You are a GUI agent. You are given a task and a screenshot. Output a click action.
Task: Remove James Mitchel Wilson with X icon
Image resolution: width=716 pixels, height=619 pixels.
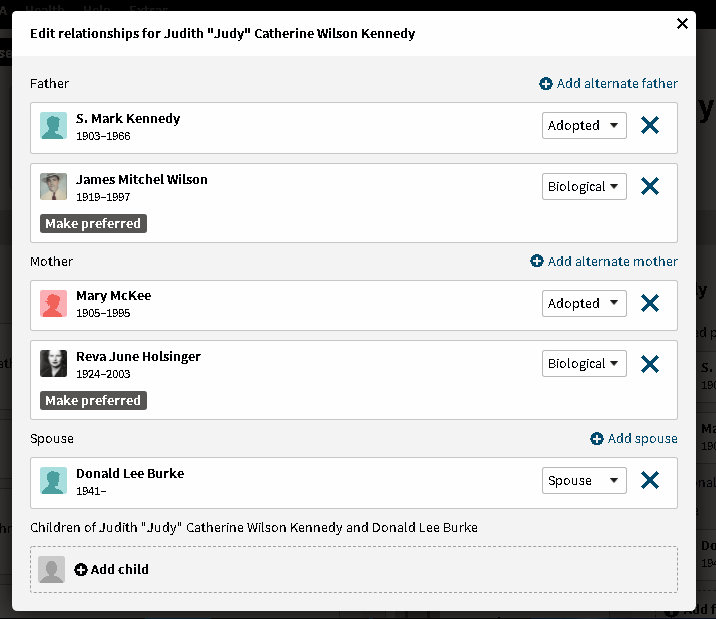click(649, 187)
